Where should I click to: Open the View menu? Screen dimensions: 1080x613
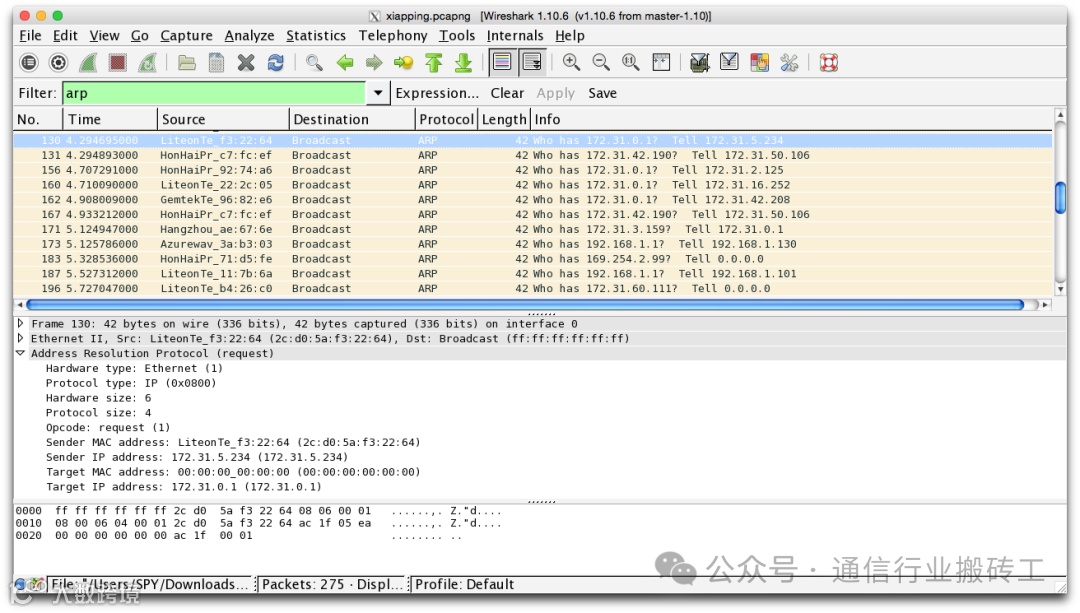pyautogui.click(x=104, y=36)
